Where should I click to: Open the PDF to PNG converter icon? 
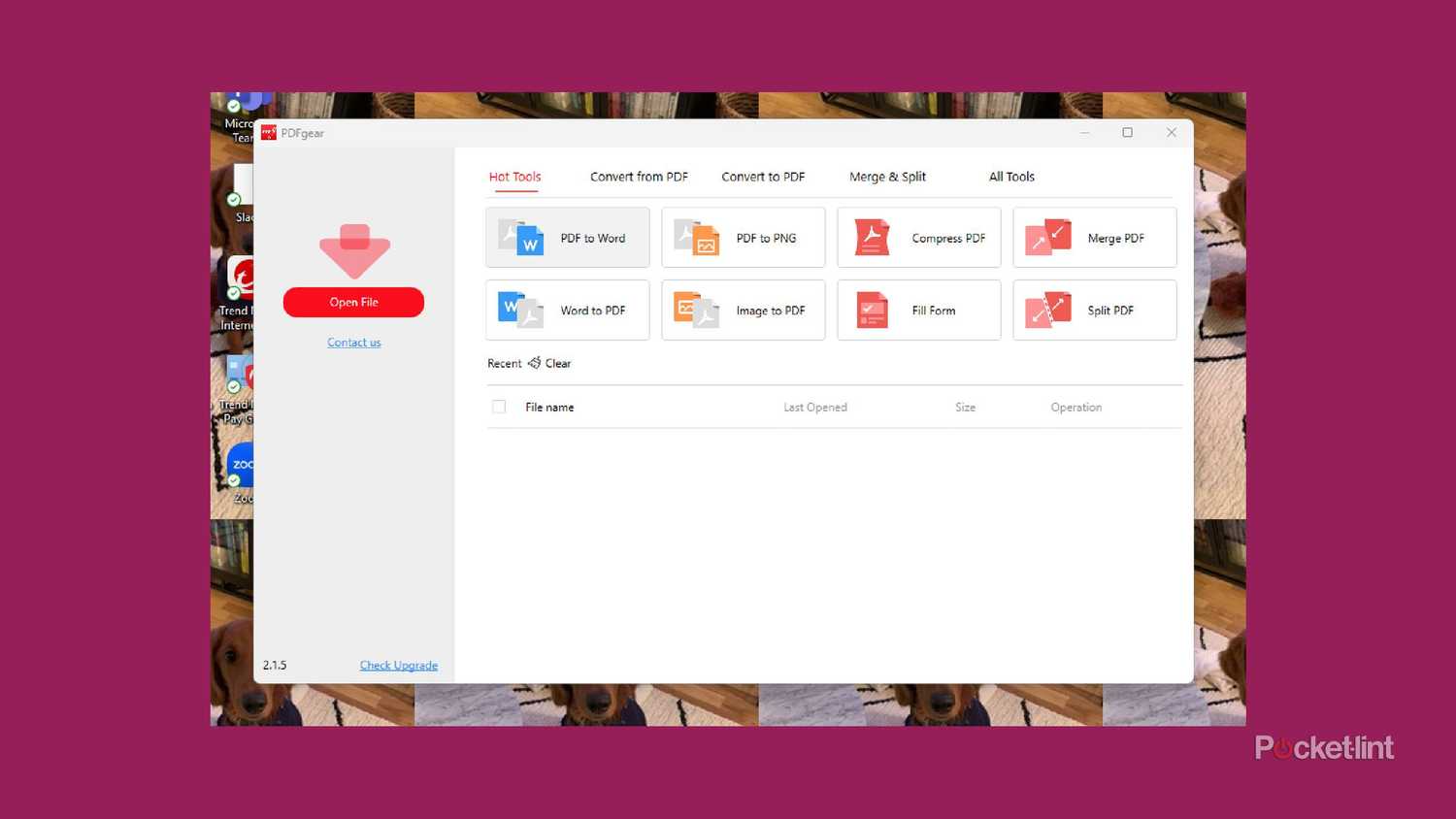(x=697, y=238)
